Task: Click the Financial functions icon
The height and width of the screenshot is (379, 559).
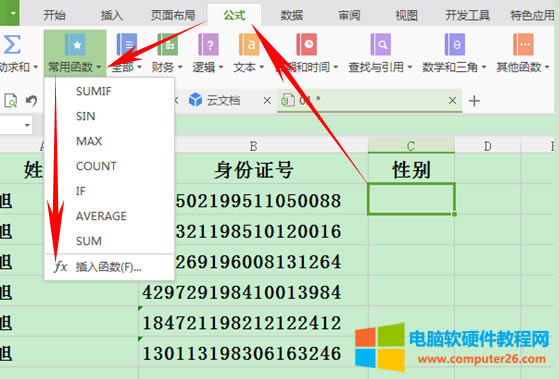Action: (167, 45)
